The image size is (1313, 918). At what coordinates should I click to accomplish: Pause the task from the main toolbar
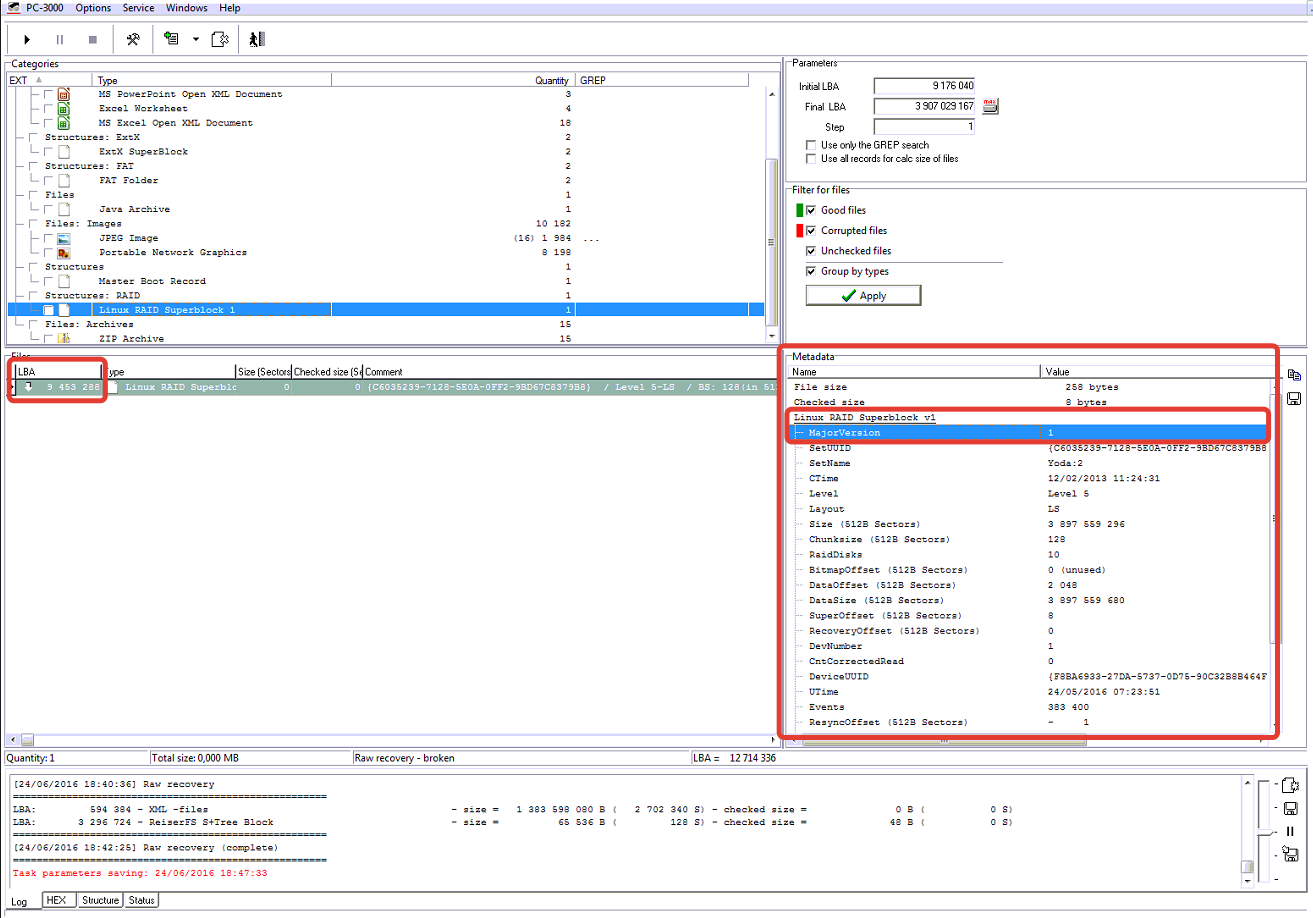[x=60, y=40]
